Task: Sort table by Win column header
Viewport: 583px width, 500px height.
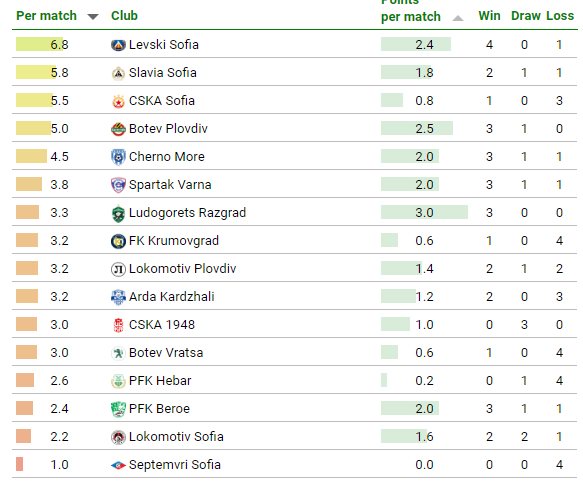Action: pyautogui.click(x=489, y=16)
